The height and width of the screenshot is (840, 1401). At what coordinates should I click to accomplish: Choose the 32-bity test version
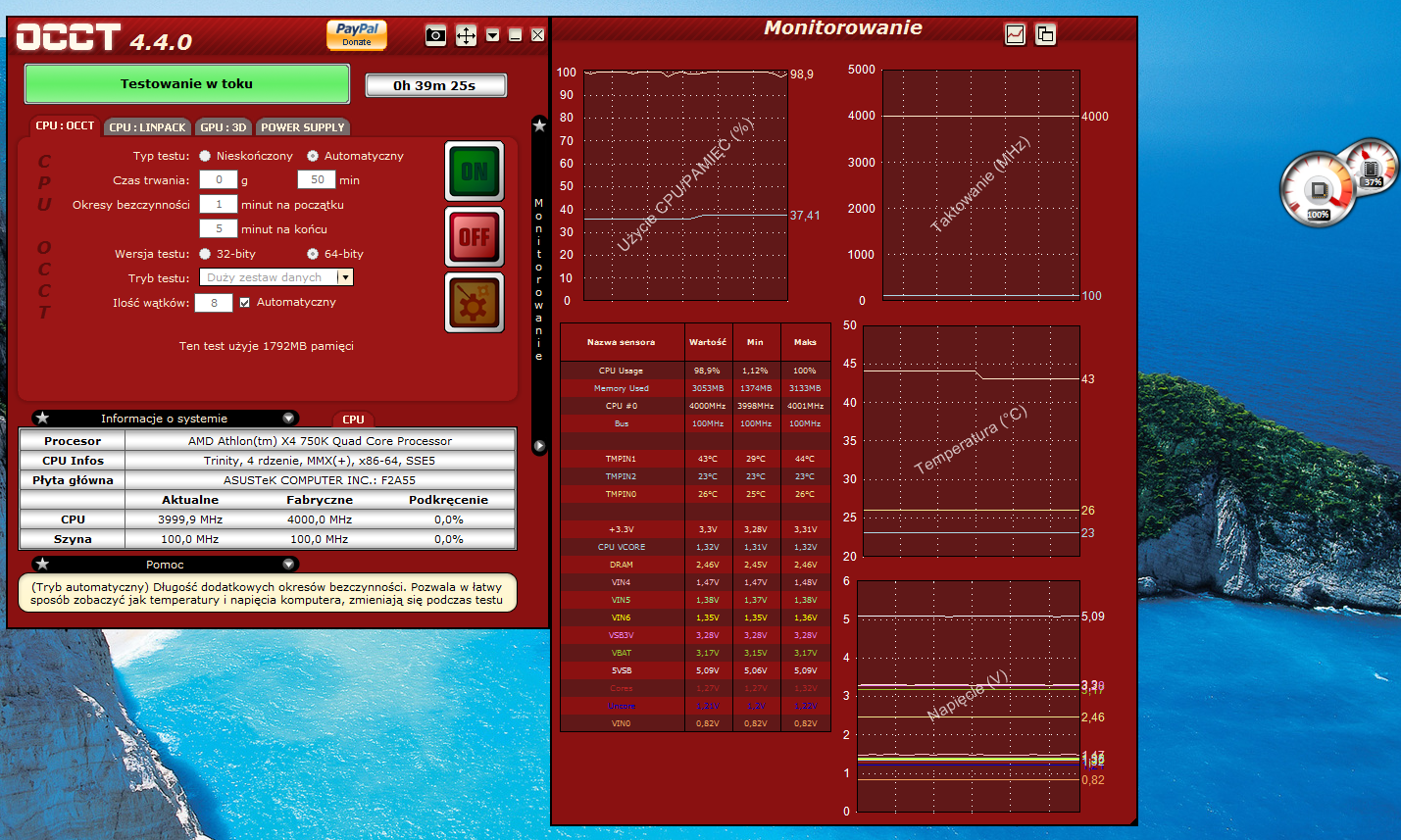click(x=205, y=254)
